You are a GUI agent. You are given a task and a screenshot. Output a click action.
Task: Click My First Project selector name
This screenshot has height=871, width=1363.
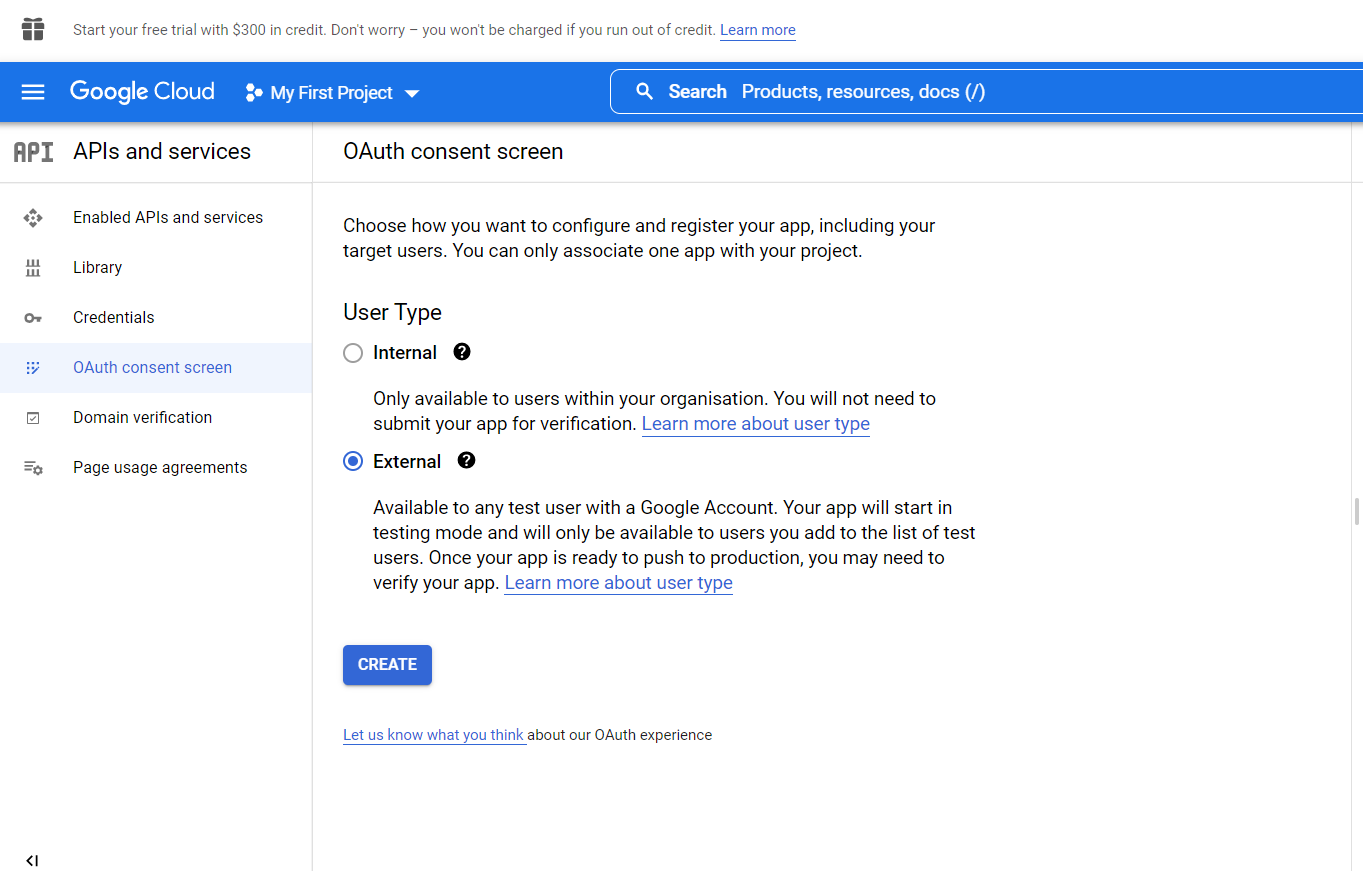point(332,93)
